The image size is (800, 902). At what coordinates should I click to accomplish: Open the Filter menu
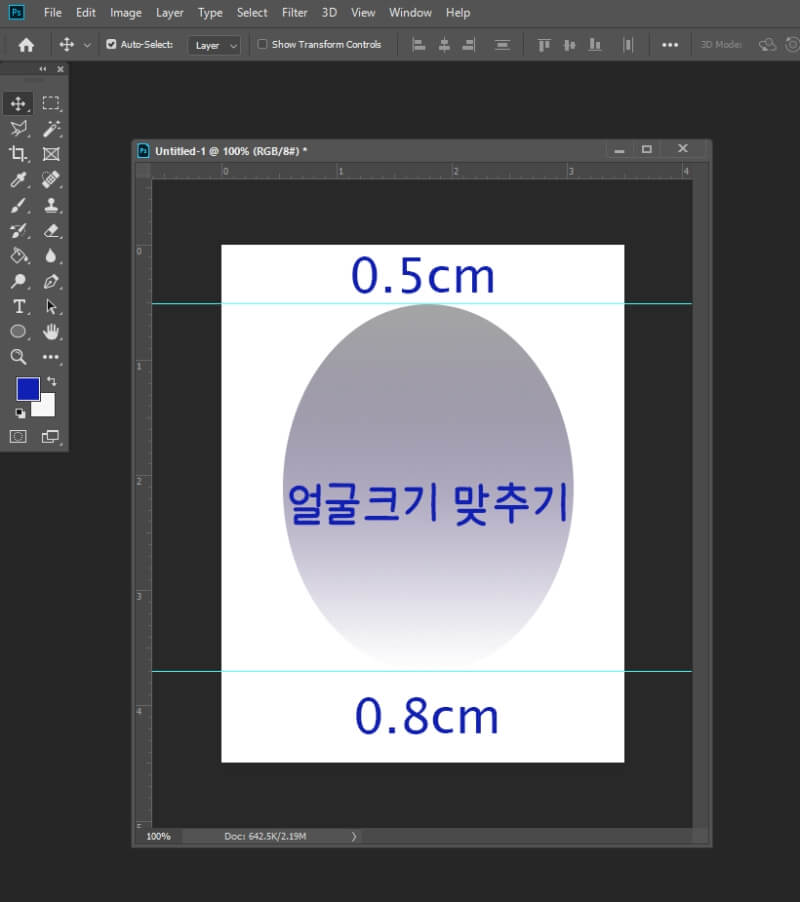point(294,12)
